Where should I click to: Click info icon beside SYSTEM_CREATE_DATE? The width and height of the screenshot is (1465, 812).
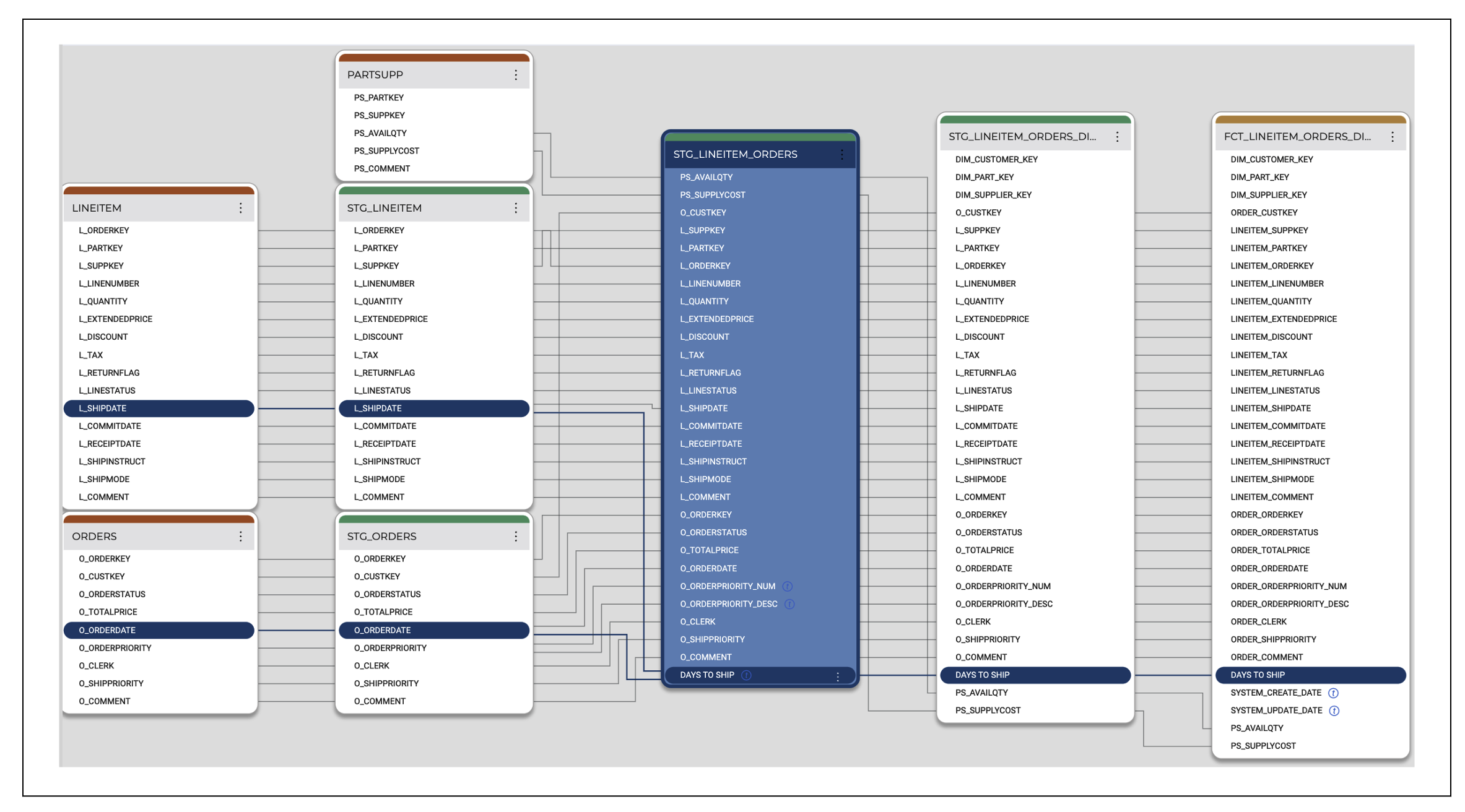click(1333, 694)
